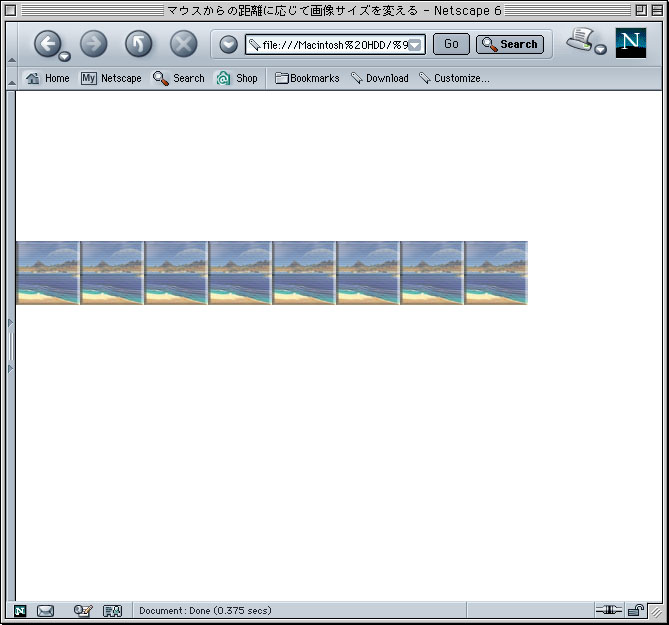Click the online/offline connection plug icon
Screen dimensions: 669x625
[x=609, y=610]
